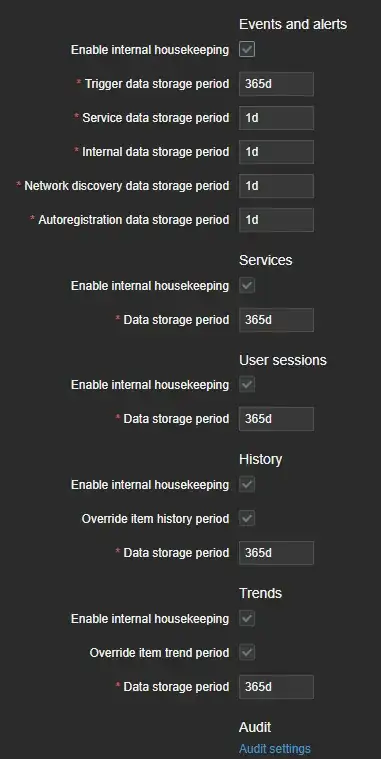Open the Audit settings link
Image resolution: width=381 pixels, height=759 pixels.
pos(274,749)
